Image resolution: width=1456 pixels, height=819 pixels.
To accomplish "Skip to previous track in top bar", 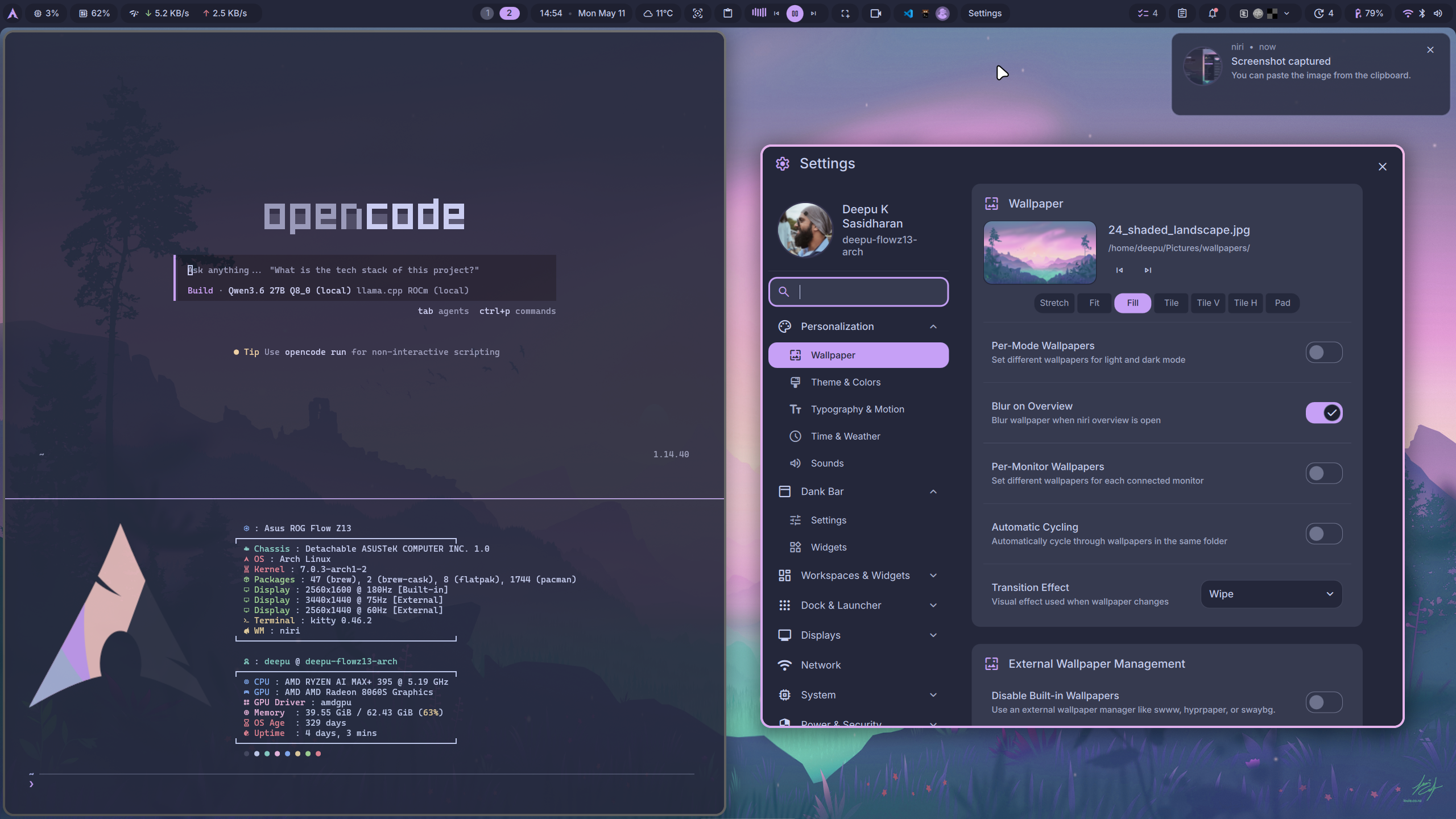I will point(776,14).
